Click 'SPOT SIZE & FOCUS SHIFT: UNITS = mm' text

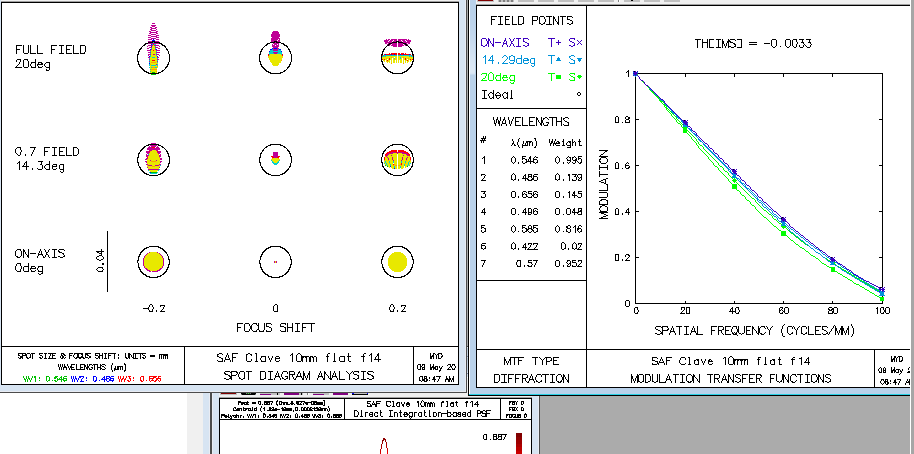click(92, 356)
